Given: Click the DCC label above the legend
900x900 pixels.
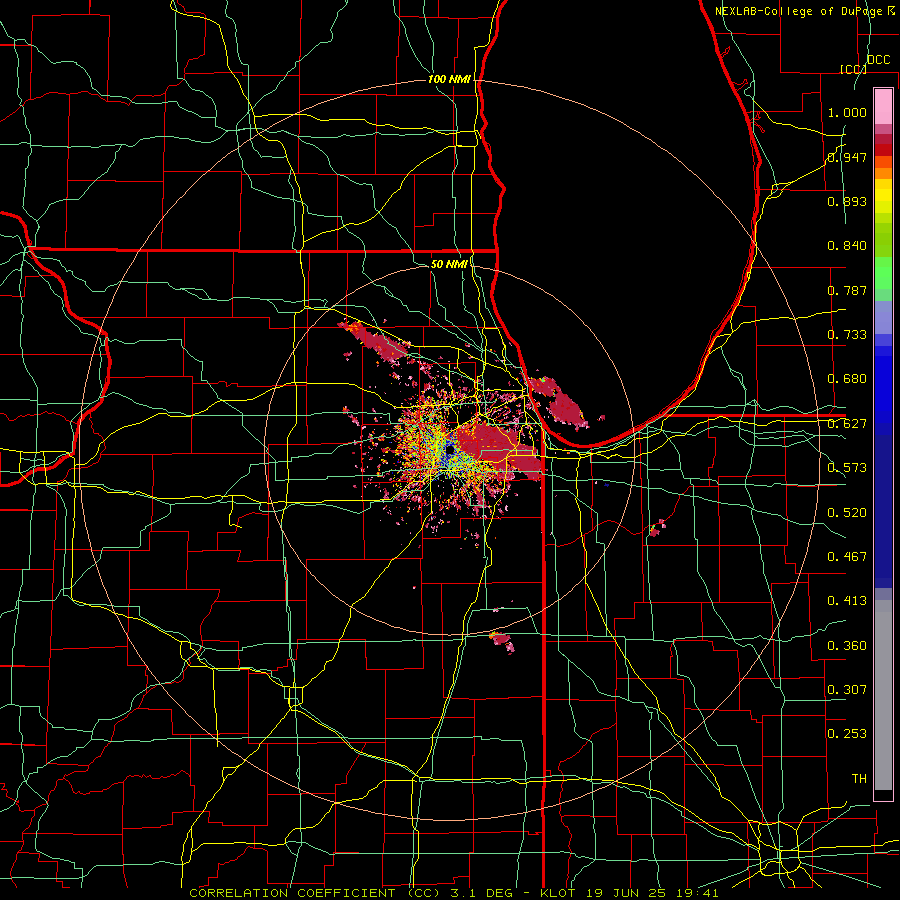Looking at the screenshot, I should pyautogui.click(x=878, y=60).
